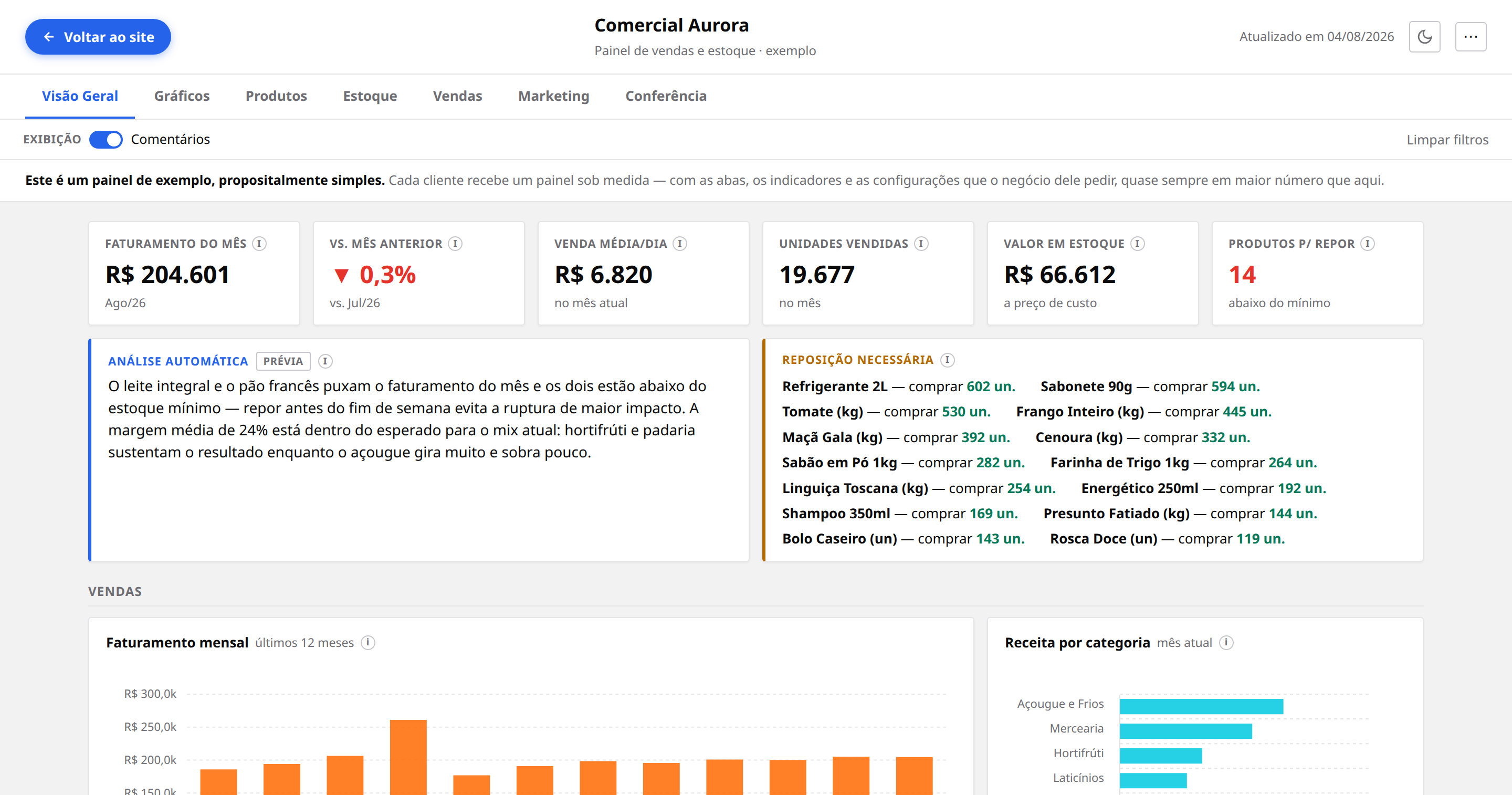
Task: Open the three-dots more options menu
Action: 1471,37
